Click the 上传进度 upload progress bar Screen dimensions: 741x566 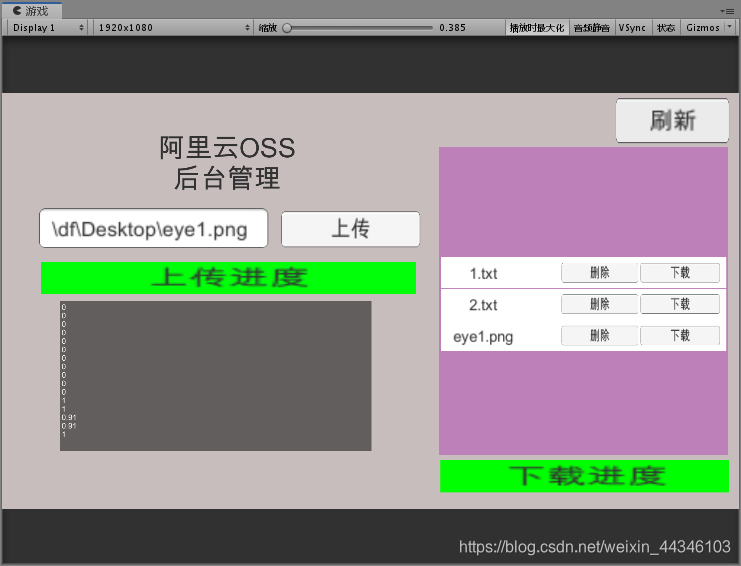tap(228, 278)
